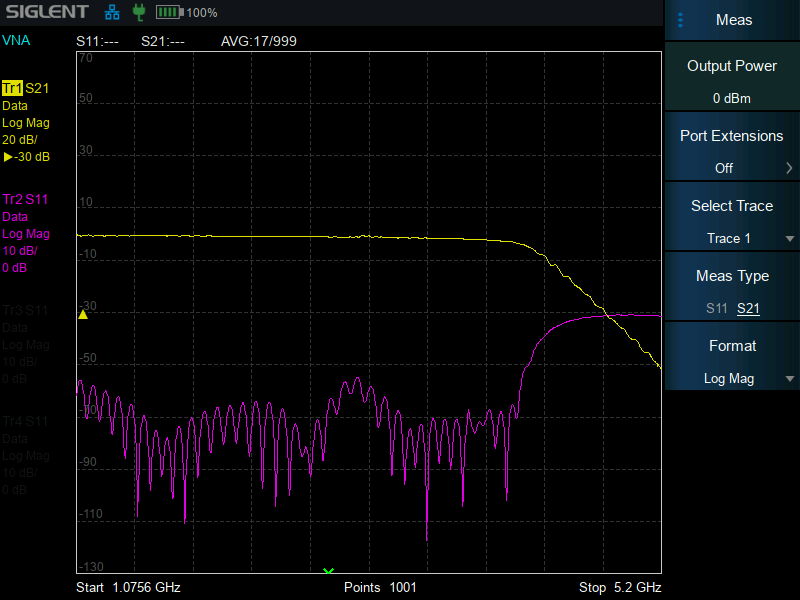Activate the dimmed Tr3 S11 trace
Image resolution: width=800 pixels, height=600 pixels.
point(26,310)
